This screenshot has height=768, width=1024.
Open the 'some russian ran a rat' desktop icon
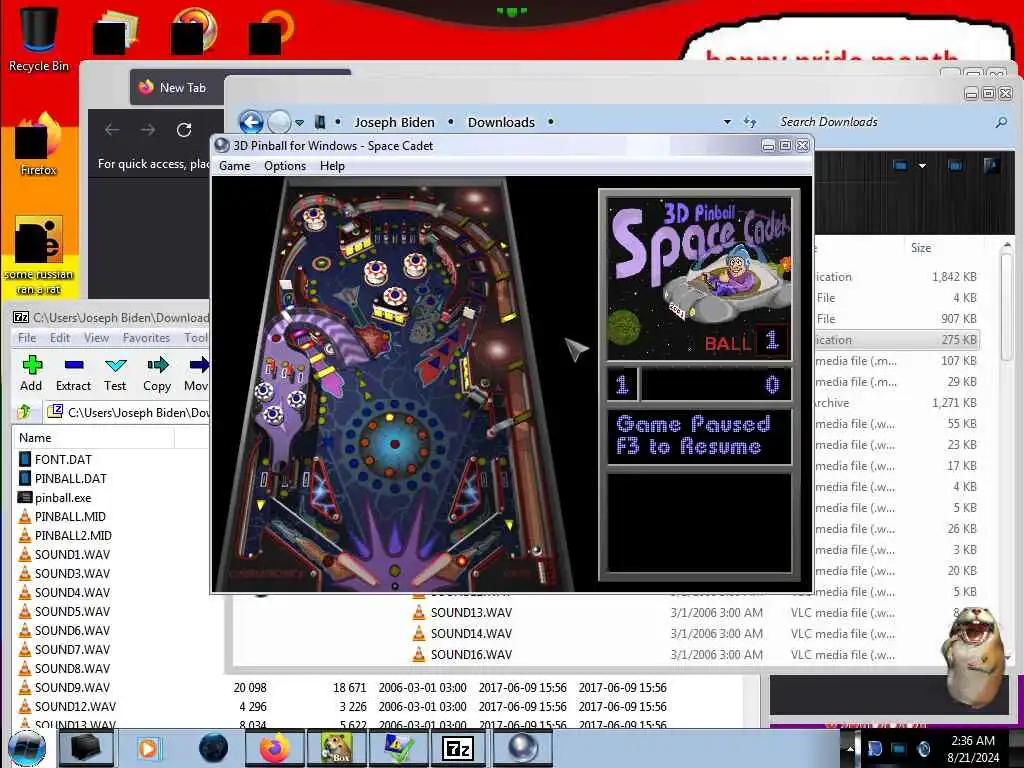point(39,255)
